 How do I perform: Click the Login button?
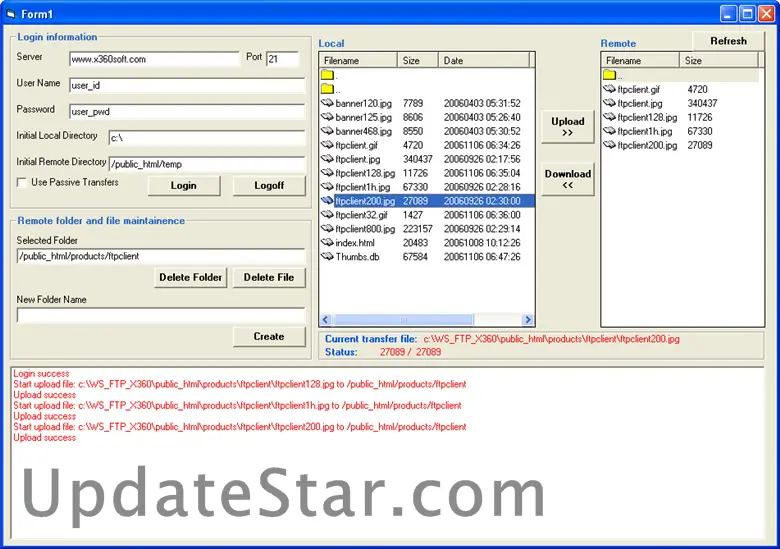coord(184,185)
